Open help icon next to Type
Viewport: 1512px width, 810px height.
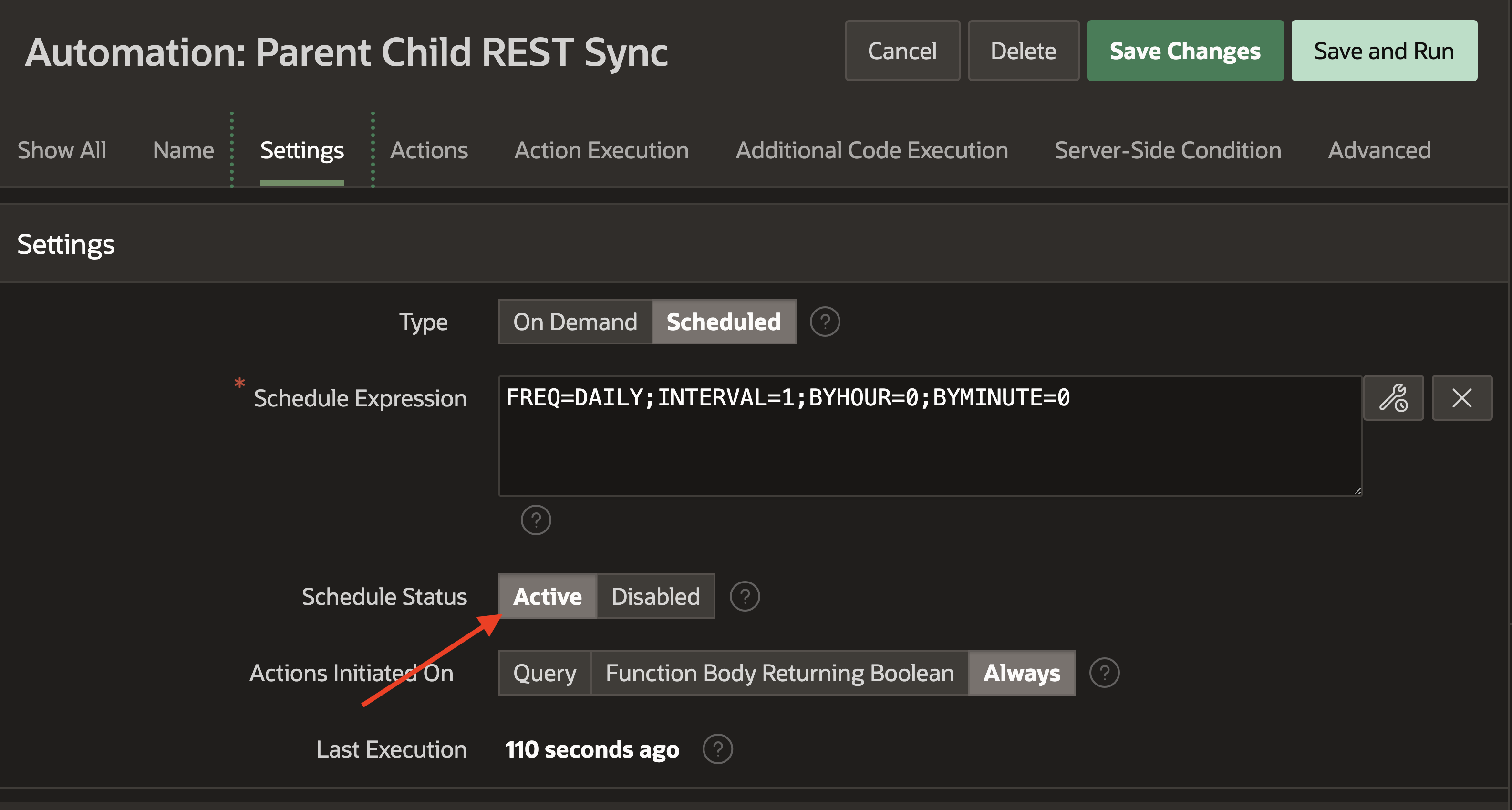tap(825, 322)
